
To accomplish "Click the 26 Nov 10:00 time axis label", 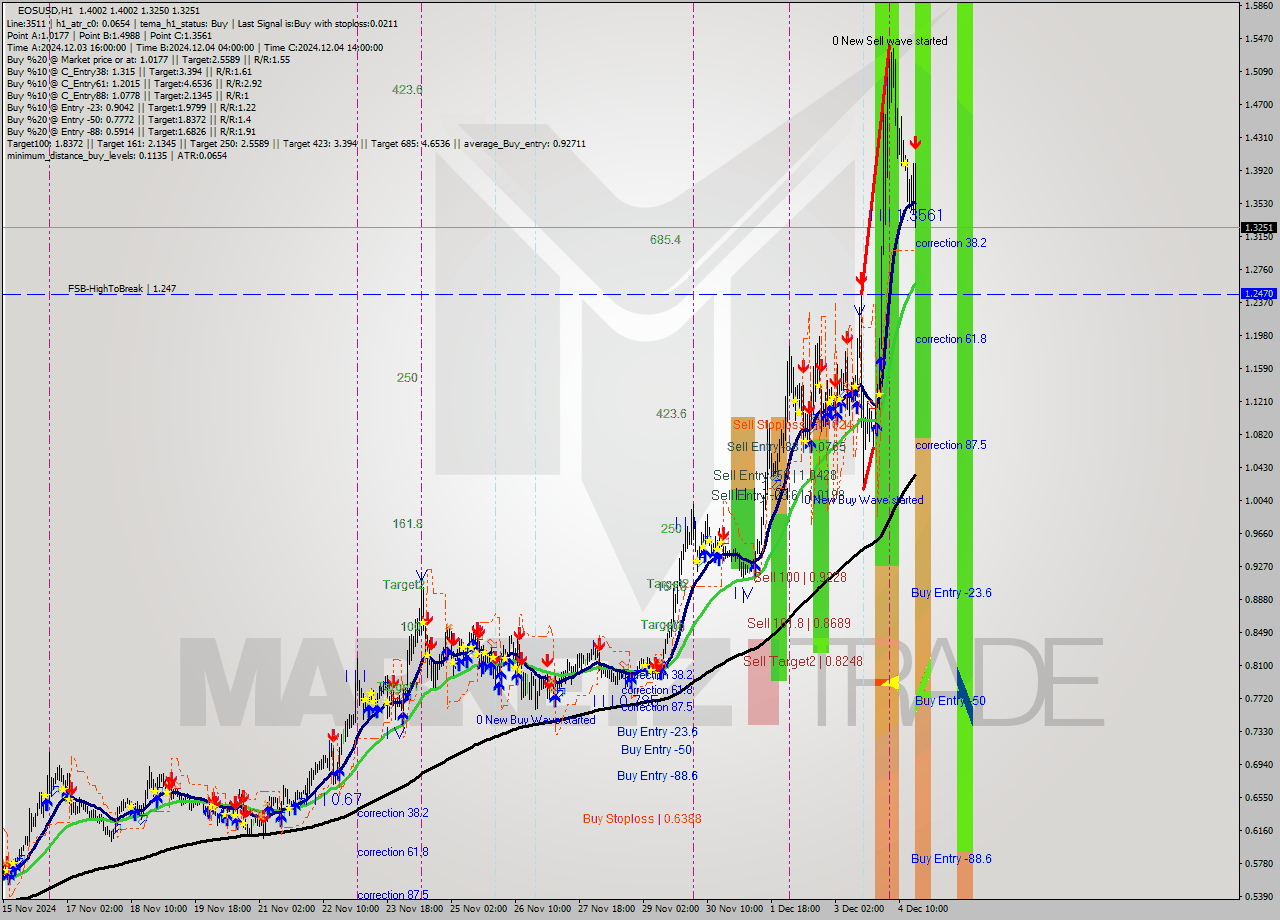I will [540, 909].
